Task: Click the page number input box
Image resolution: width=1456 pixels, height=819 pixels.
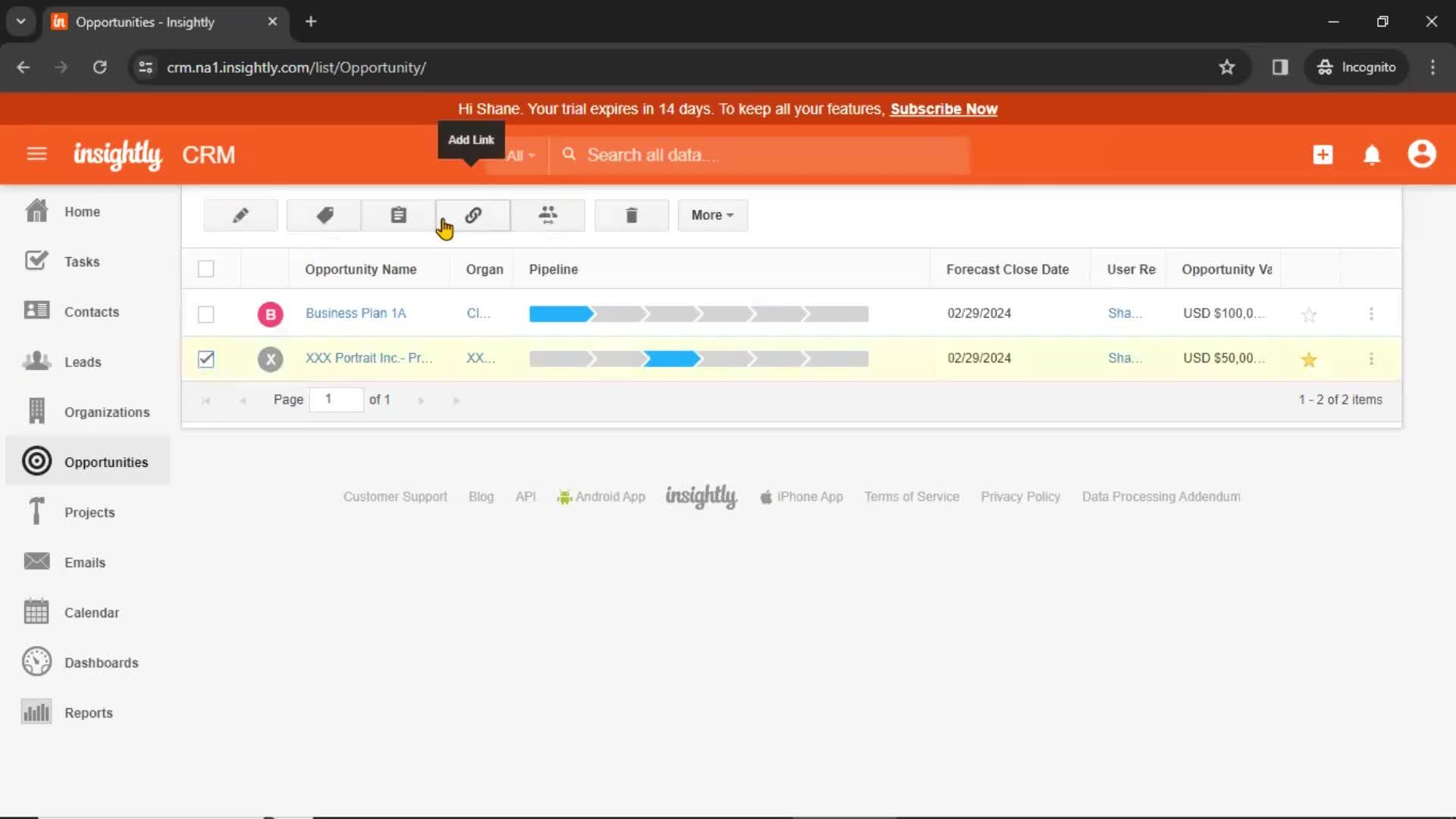Action: (x=336, y=399)
